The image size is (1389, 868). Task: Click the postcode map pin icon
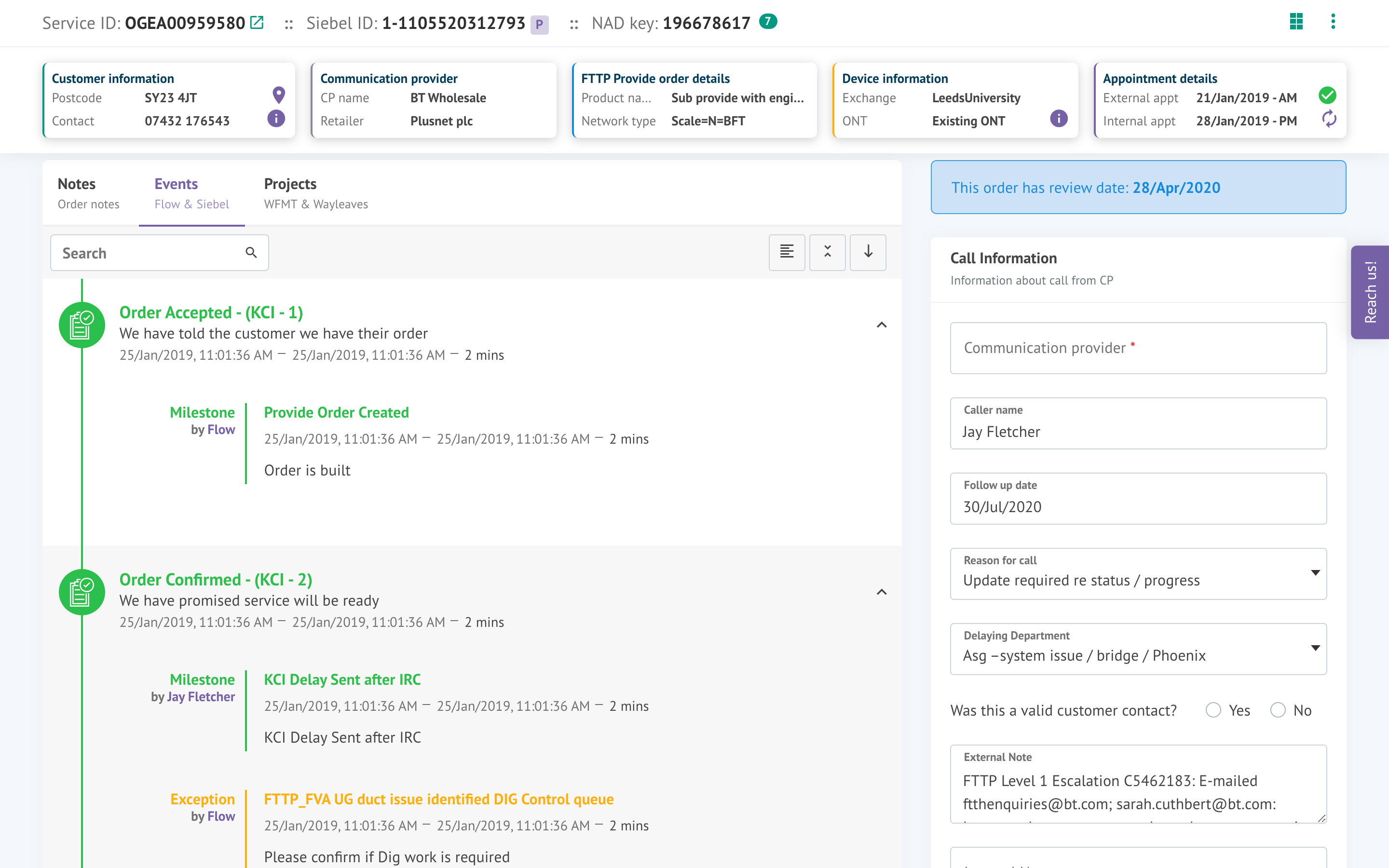pos(278,95)
